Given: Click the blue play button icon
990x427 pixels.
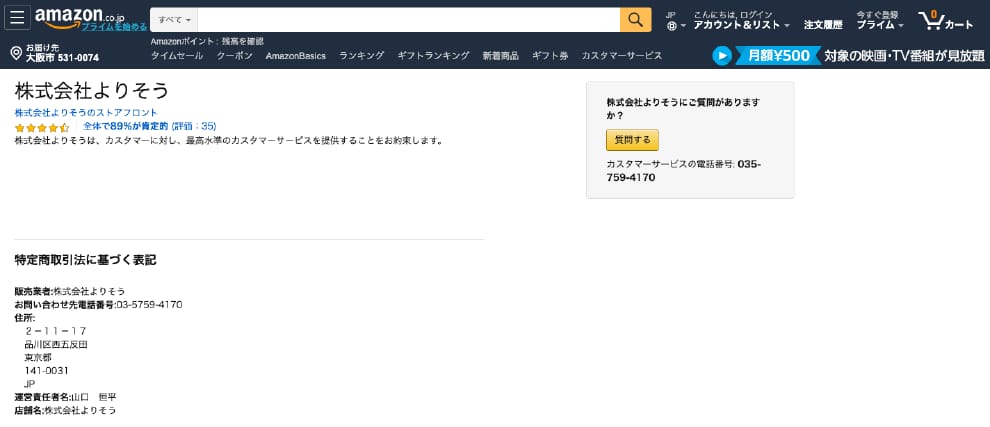Looking at the screenshot, I should pos(722,56).
